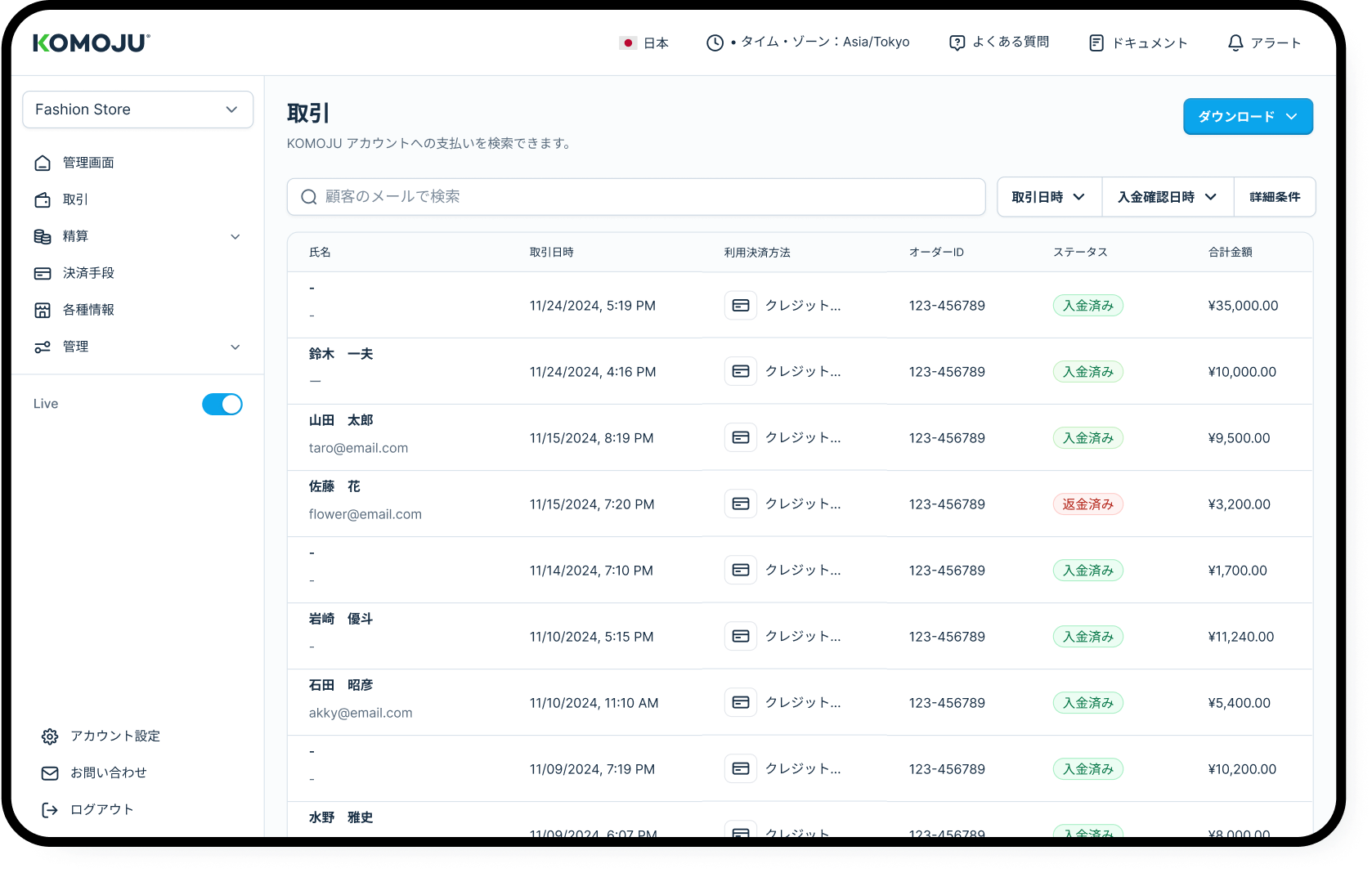Click the alert bell icon
The image size is (1372, 873).
point(1235,43)
